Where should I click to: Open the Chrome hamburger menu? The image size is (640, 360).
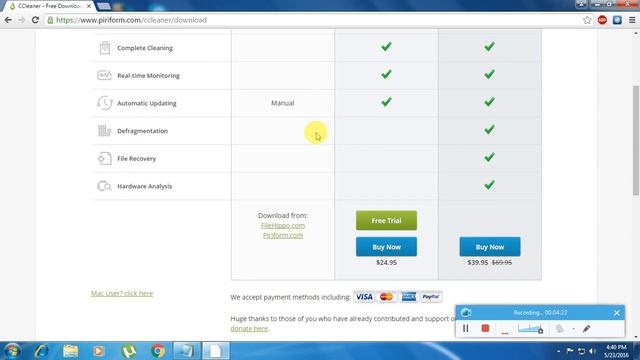tap(632, 20)
